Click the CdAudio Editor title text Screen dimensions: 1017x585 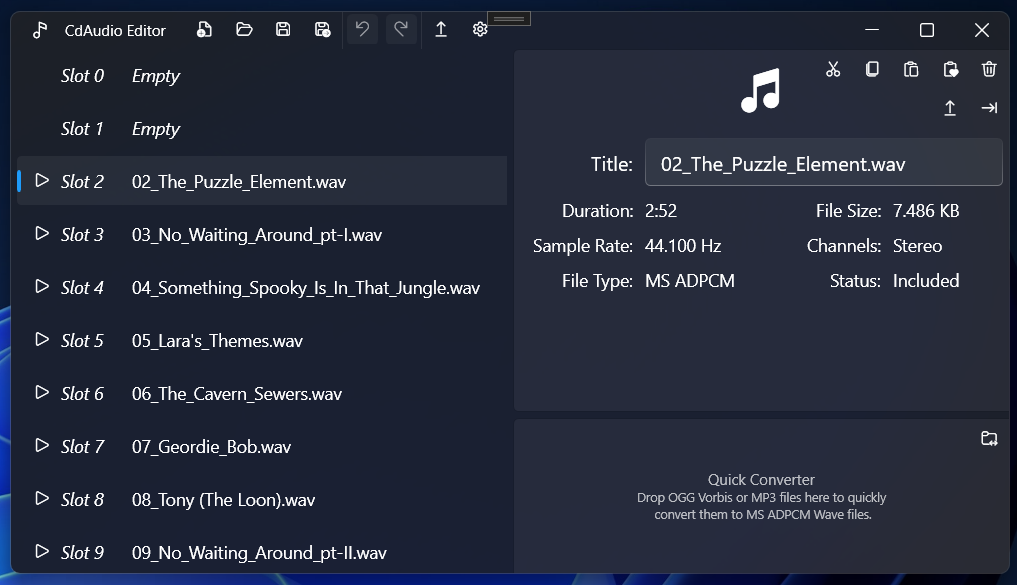115,30
